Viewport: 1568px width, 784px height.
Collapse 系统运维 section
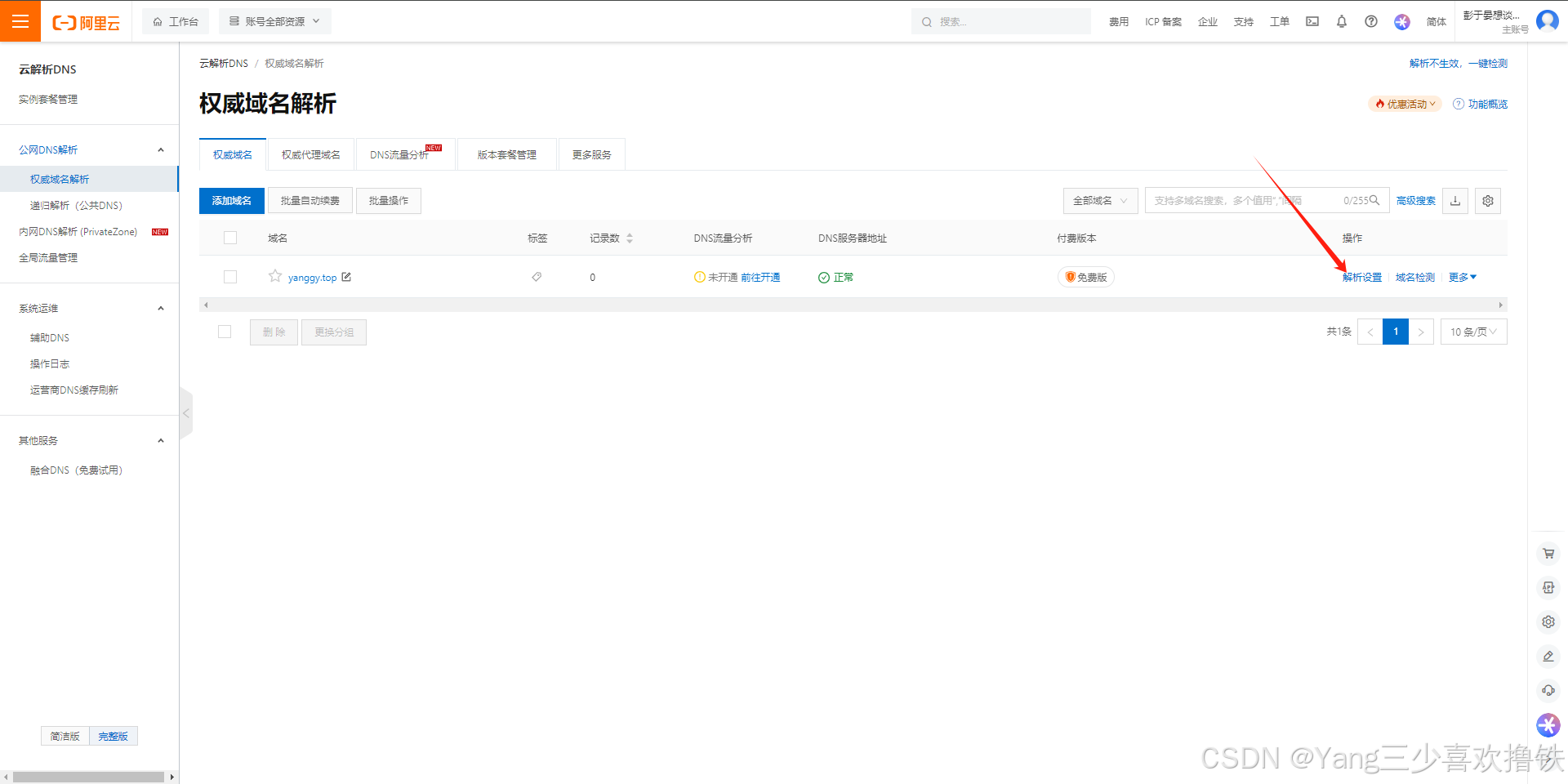pos(161,309)
